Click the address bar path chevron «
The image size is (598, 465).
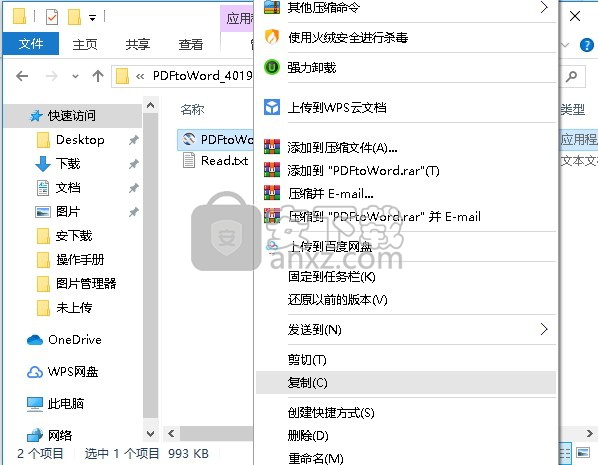[140, 76]
